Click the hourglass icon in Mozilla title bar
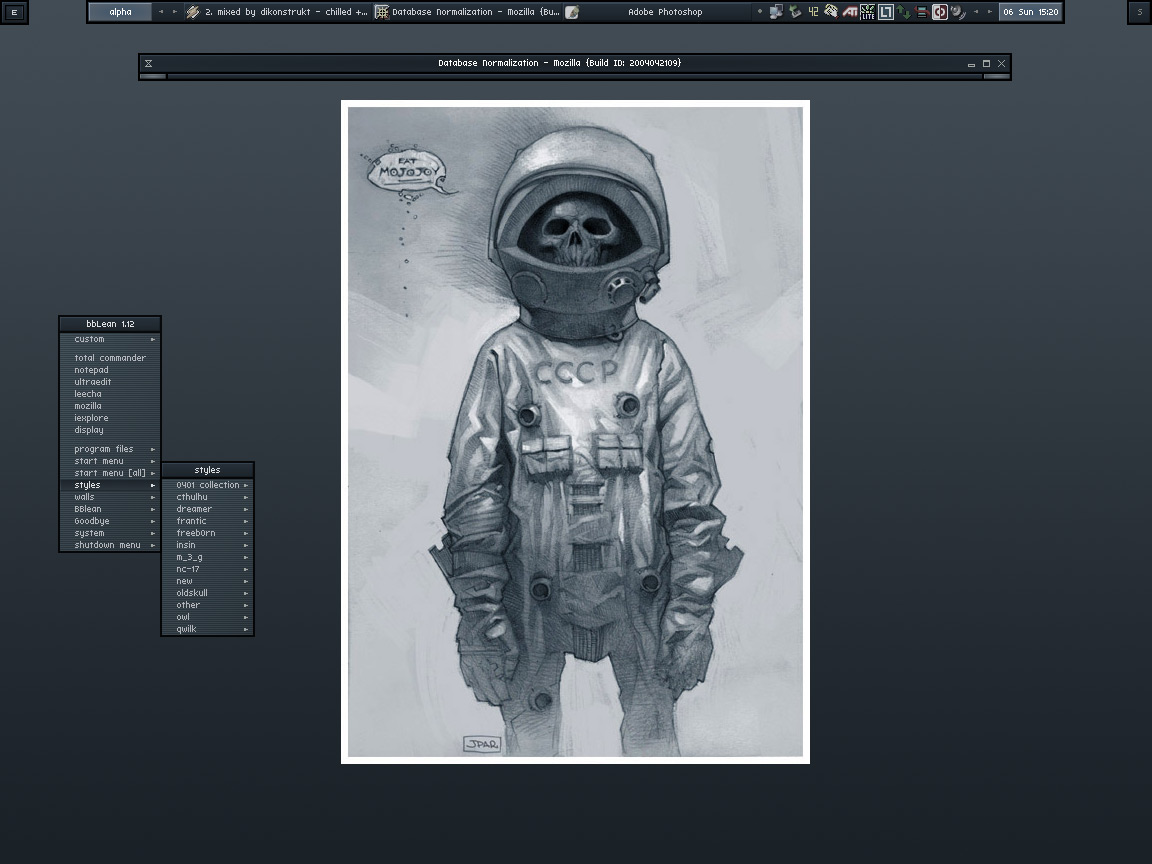Image resolution: width=1152 pixels, height=864 pixels. pyautogui.click(x=148, y=64)
